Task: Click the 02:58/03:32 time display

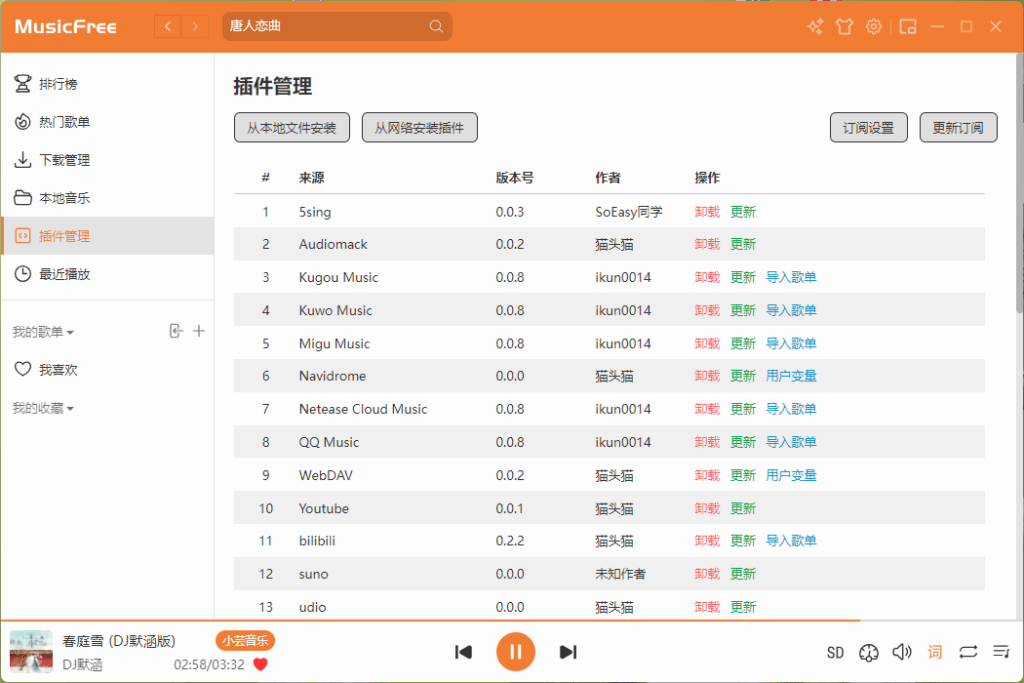Action: coord(209,665)
